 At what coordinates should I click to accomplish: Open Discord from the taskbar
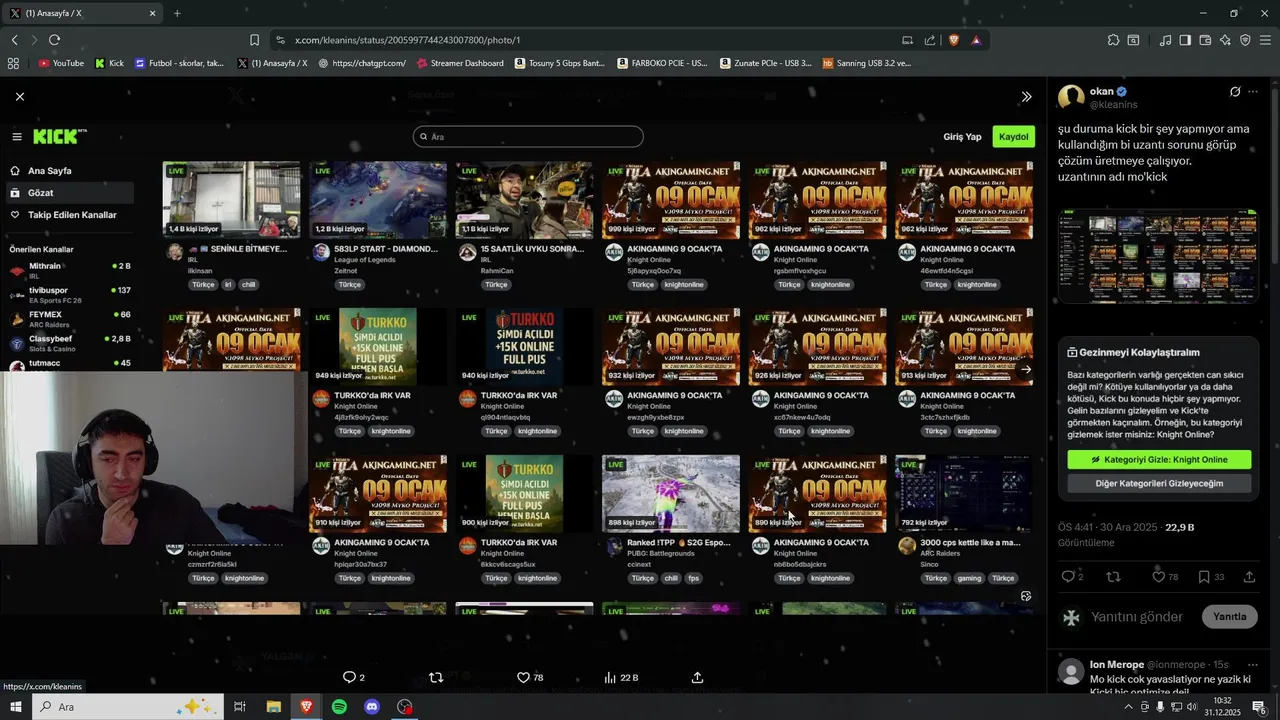coord(372,707)
